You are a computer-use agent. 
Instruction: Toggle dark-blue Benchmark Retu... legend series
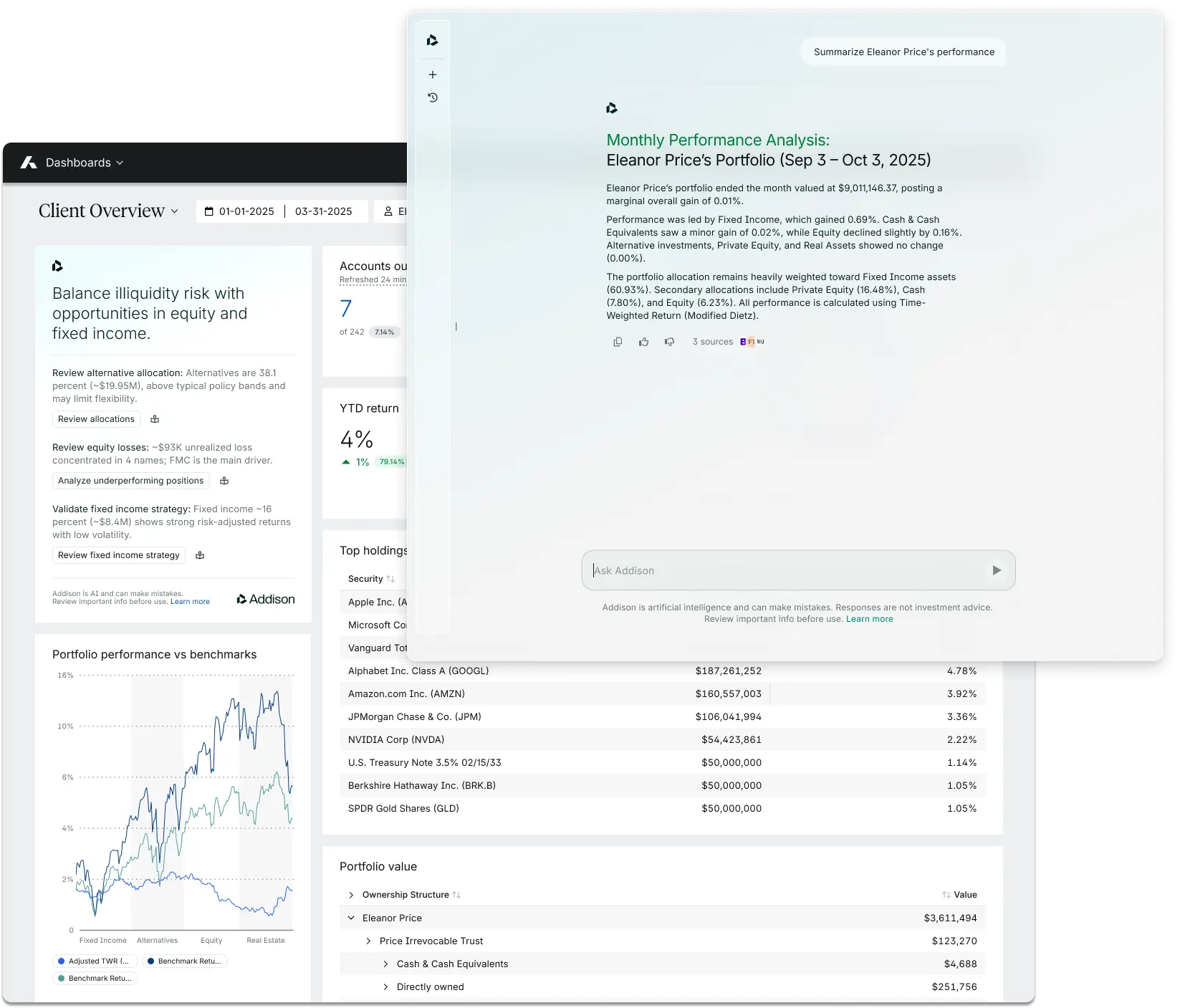point(184,961)
